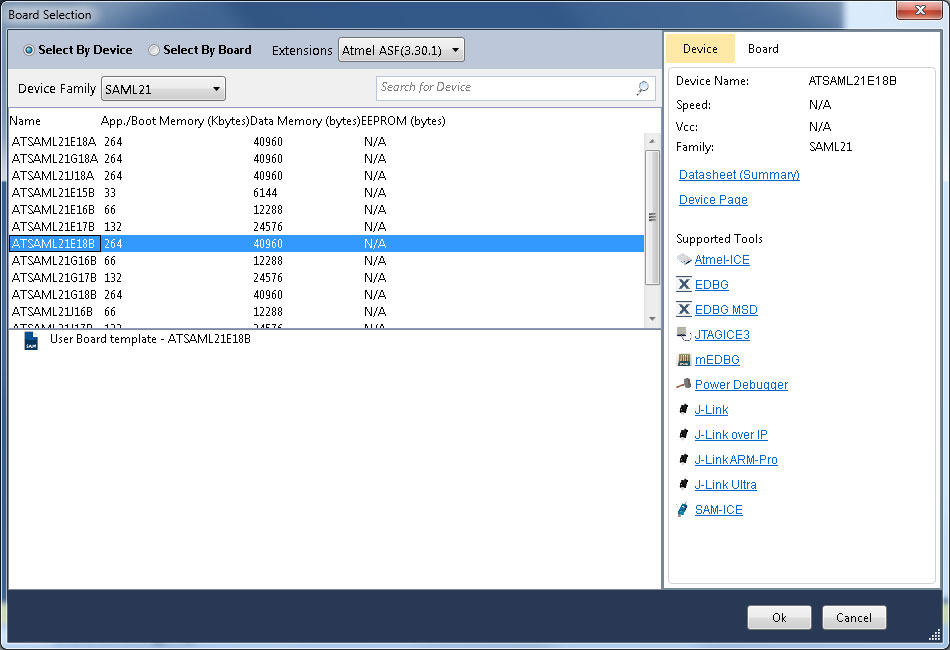Click the J-Link Ultra icon
Viewport: 950px width, 650px height.
684,485
